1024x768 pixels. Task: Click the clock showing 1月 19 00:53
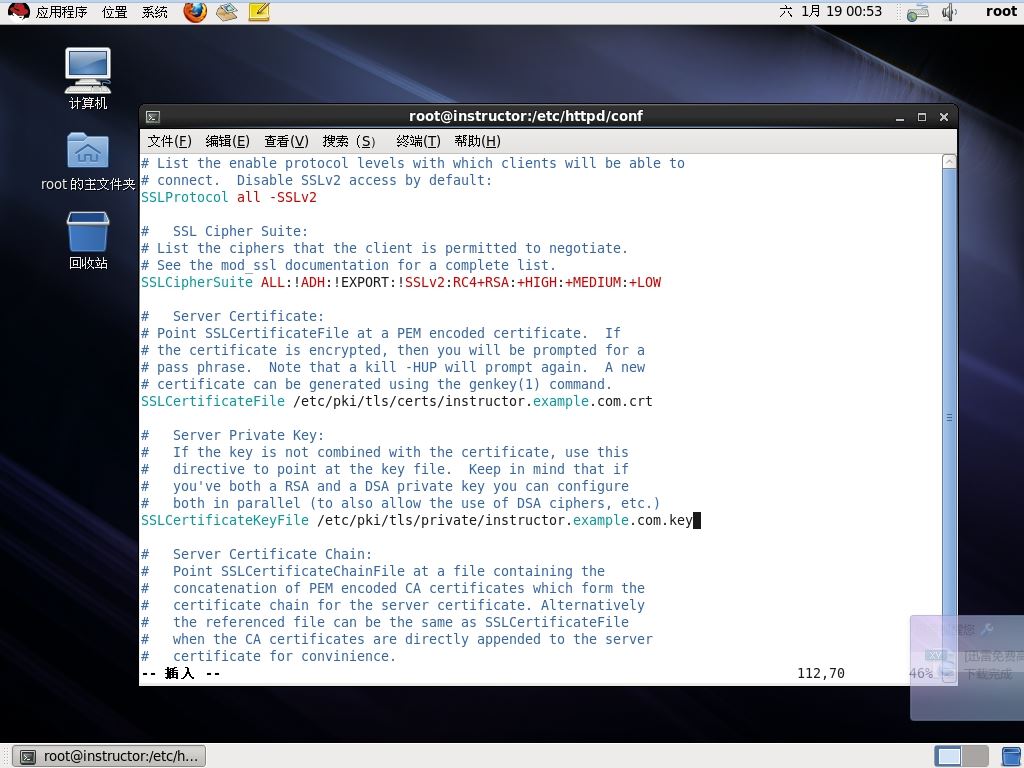click(831, 12)
